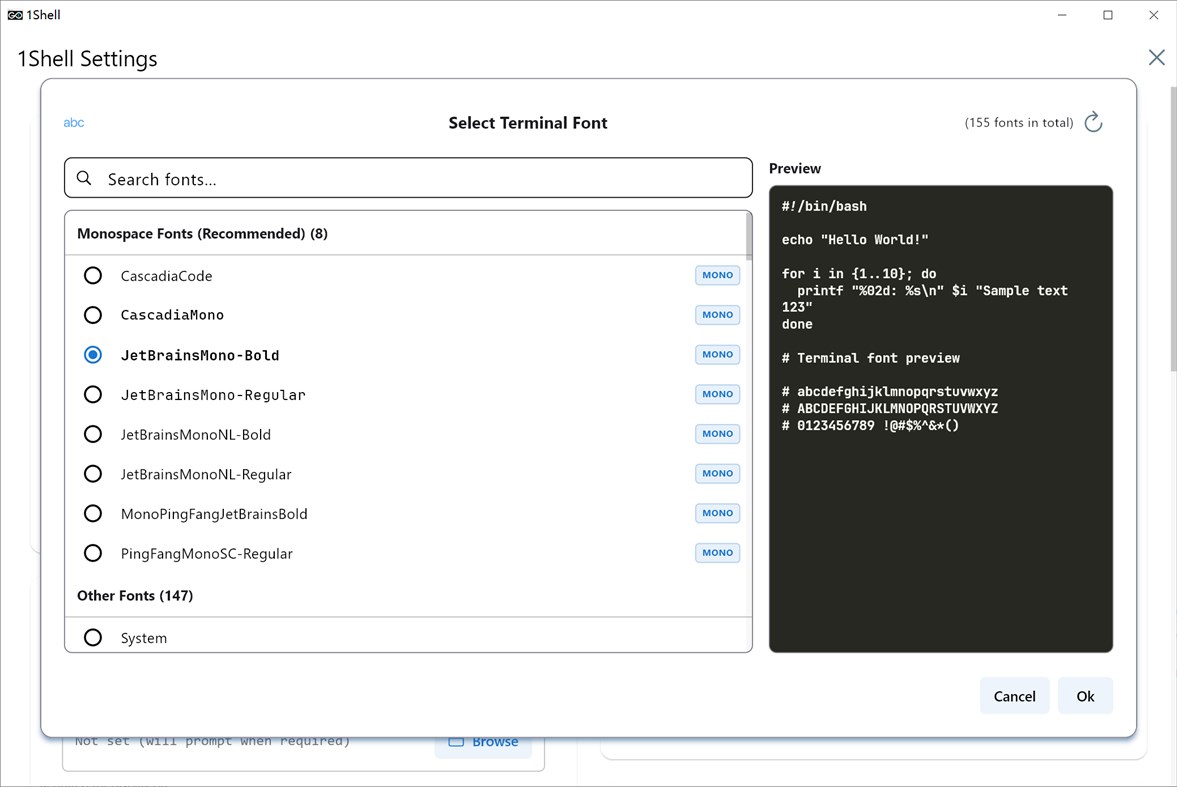Screen dimensions: 1177x787
Task: Minimize the 1Shell window
Action: coord(1061,15)
